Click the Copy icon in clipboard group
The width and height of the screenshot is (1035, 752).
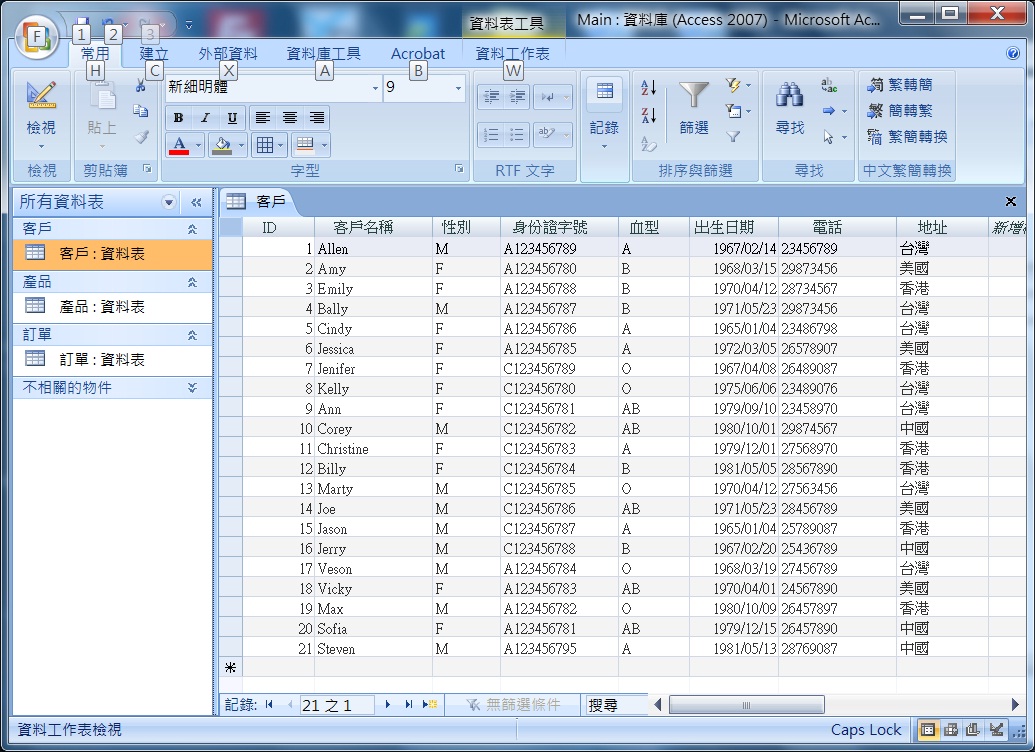[141, 110]
